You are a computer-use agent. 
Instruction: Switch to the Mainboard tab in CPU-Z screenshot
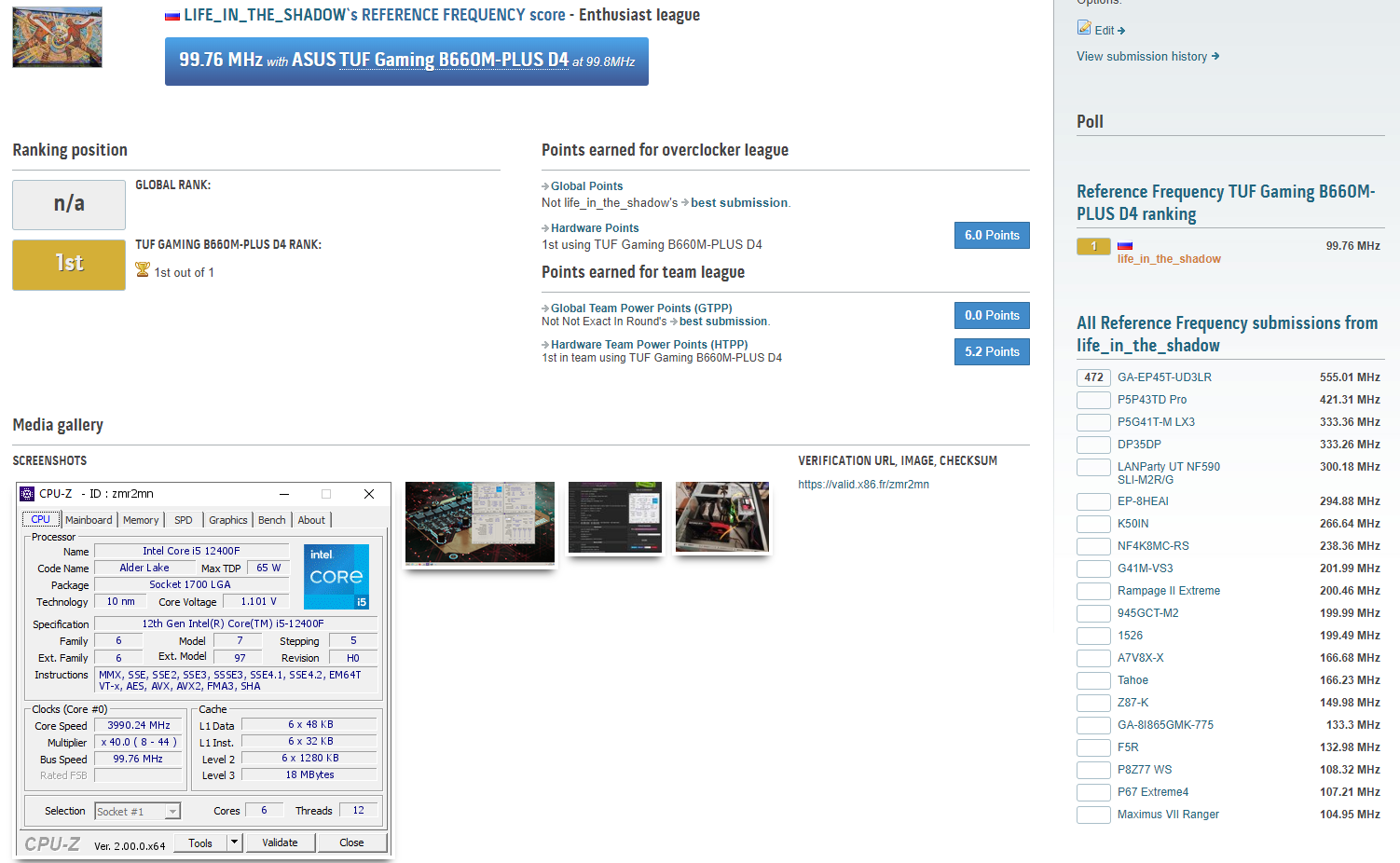point(89,520)
